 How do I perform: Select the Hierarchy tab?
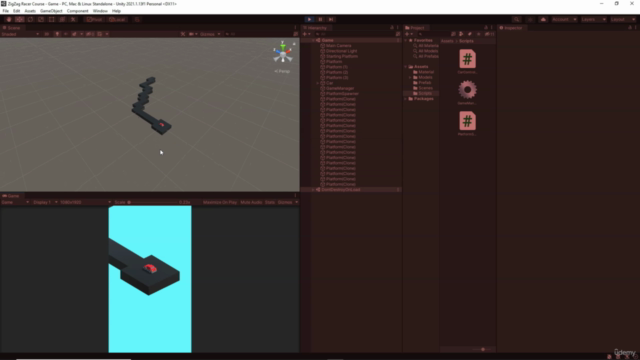315,28
